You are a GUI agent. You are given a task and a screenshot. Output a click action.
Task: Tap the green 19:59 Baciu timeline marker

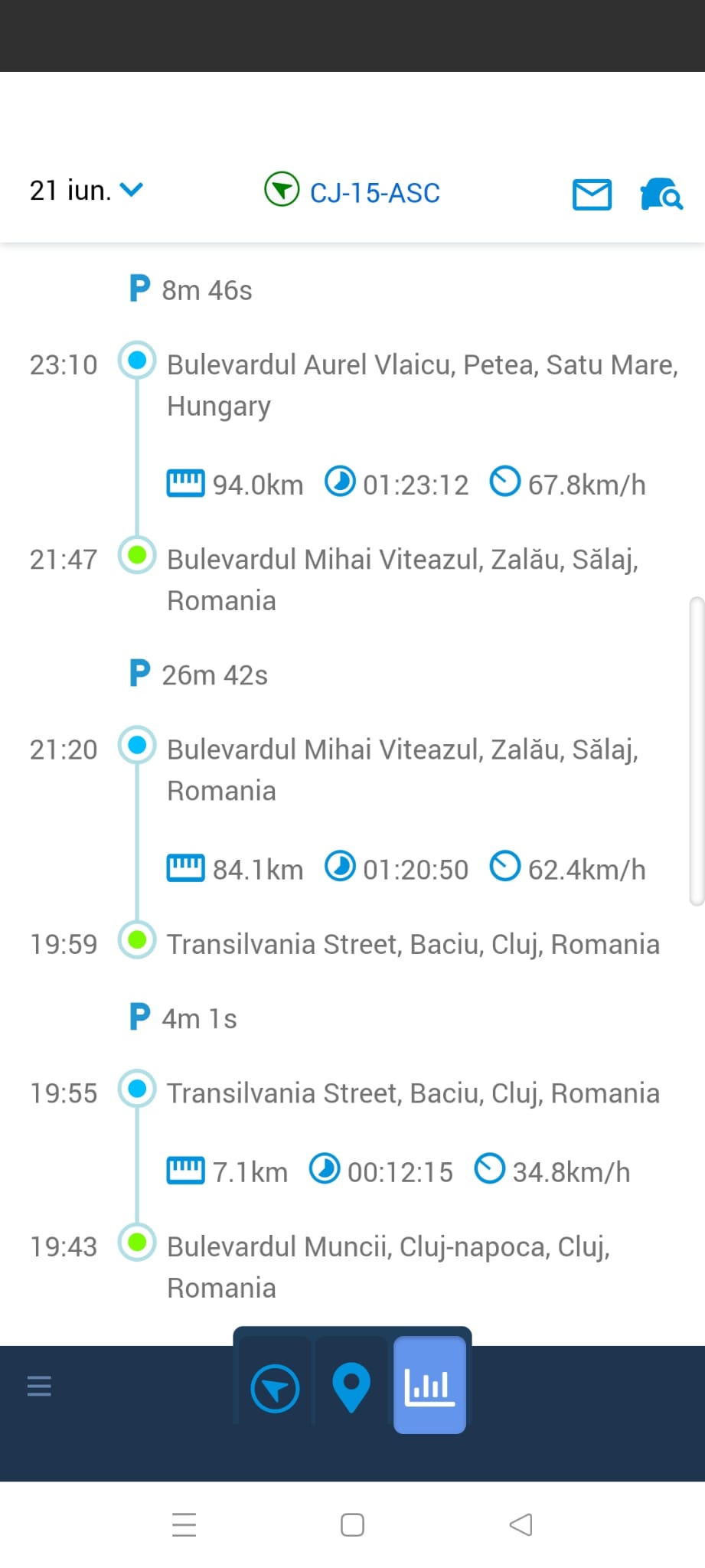point(137,940)
